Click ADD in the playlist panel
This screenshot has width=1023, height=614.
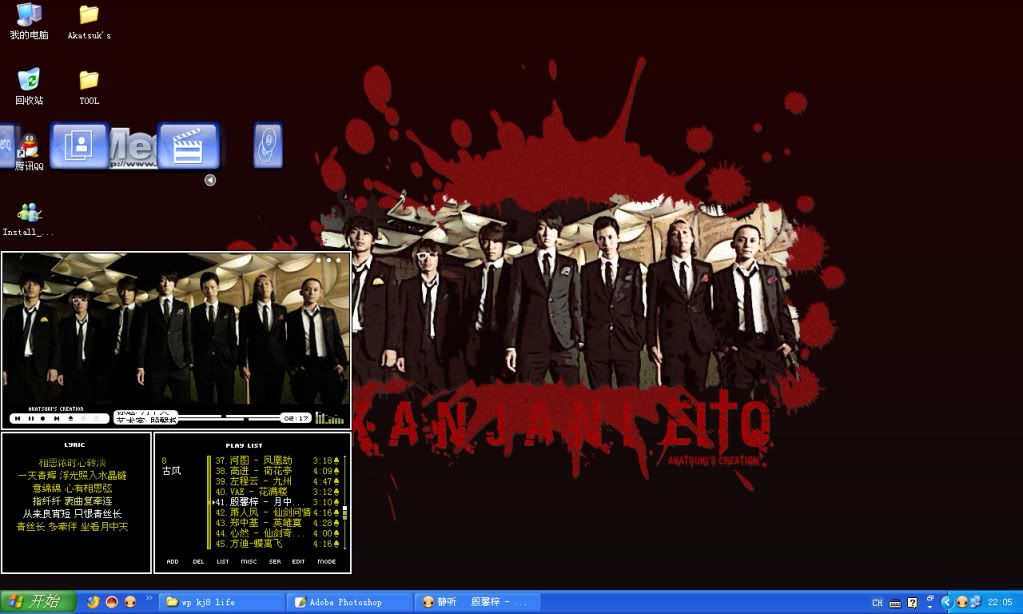172,561
